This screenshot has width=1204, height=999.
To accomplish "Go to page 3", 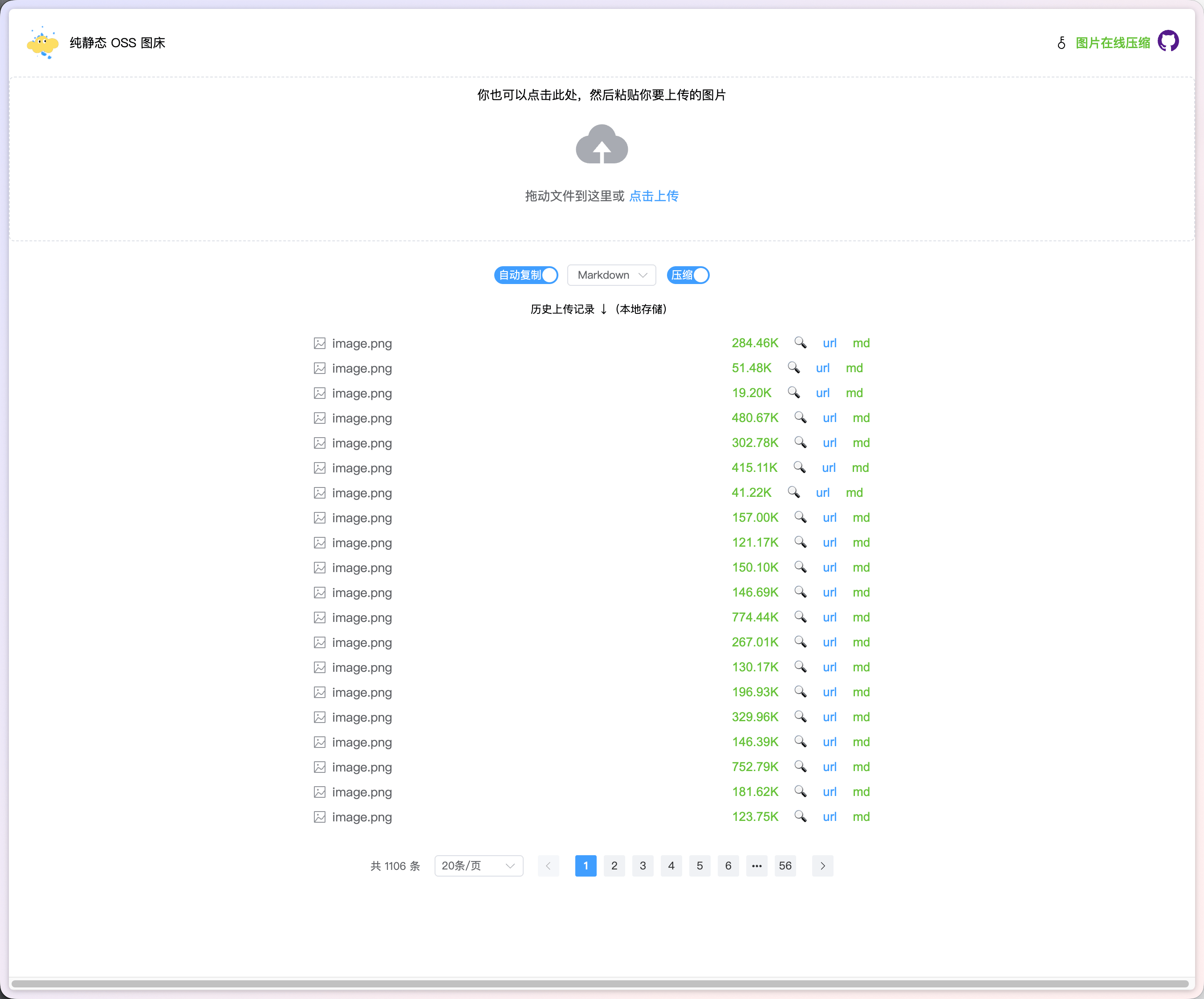I will [643, 865].
